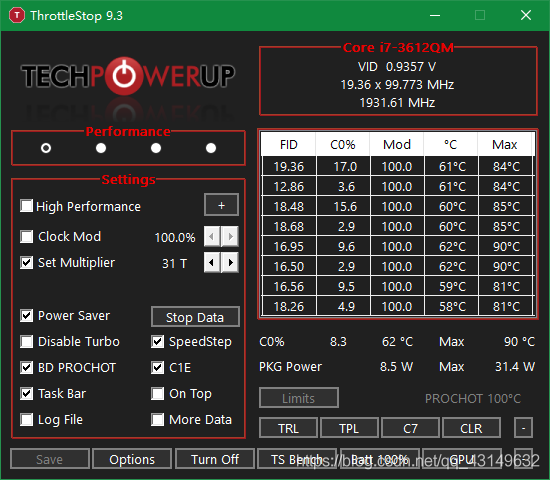The height and width of the screenshot is (480, 550).
Task: Click the FID column header
Action: click(x=288, y=145)
